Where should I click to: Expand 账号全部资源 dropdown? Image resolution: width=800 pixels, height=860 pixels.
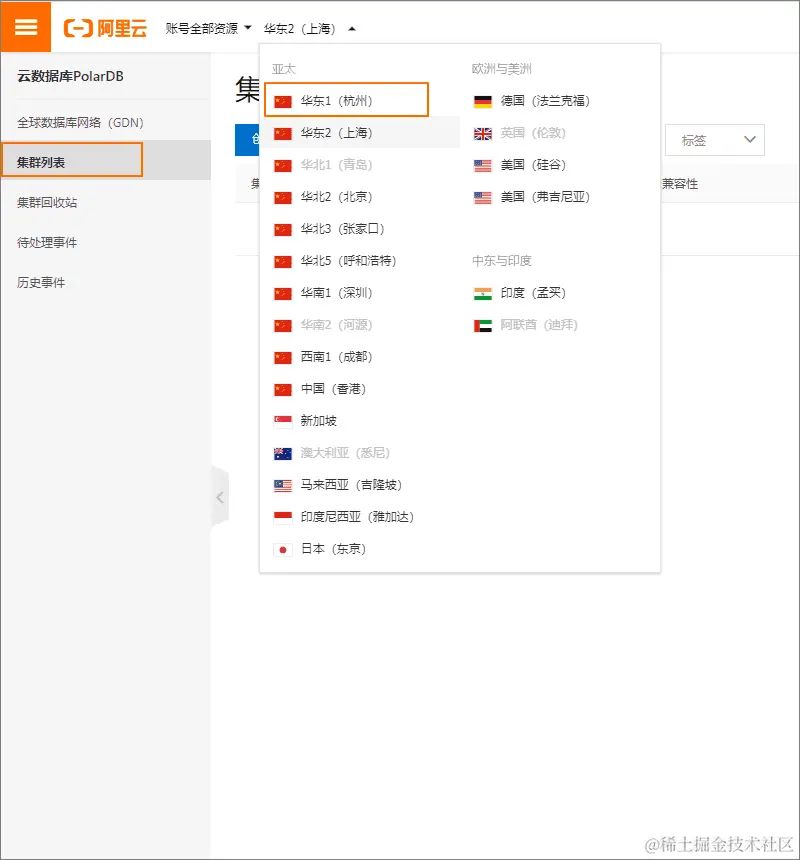coord(208,29)
